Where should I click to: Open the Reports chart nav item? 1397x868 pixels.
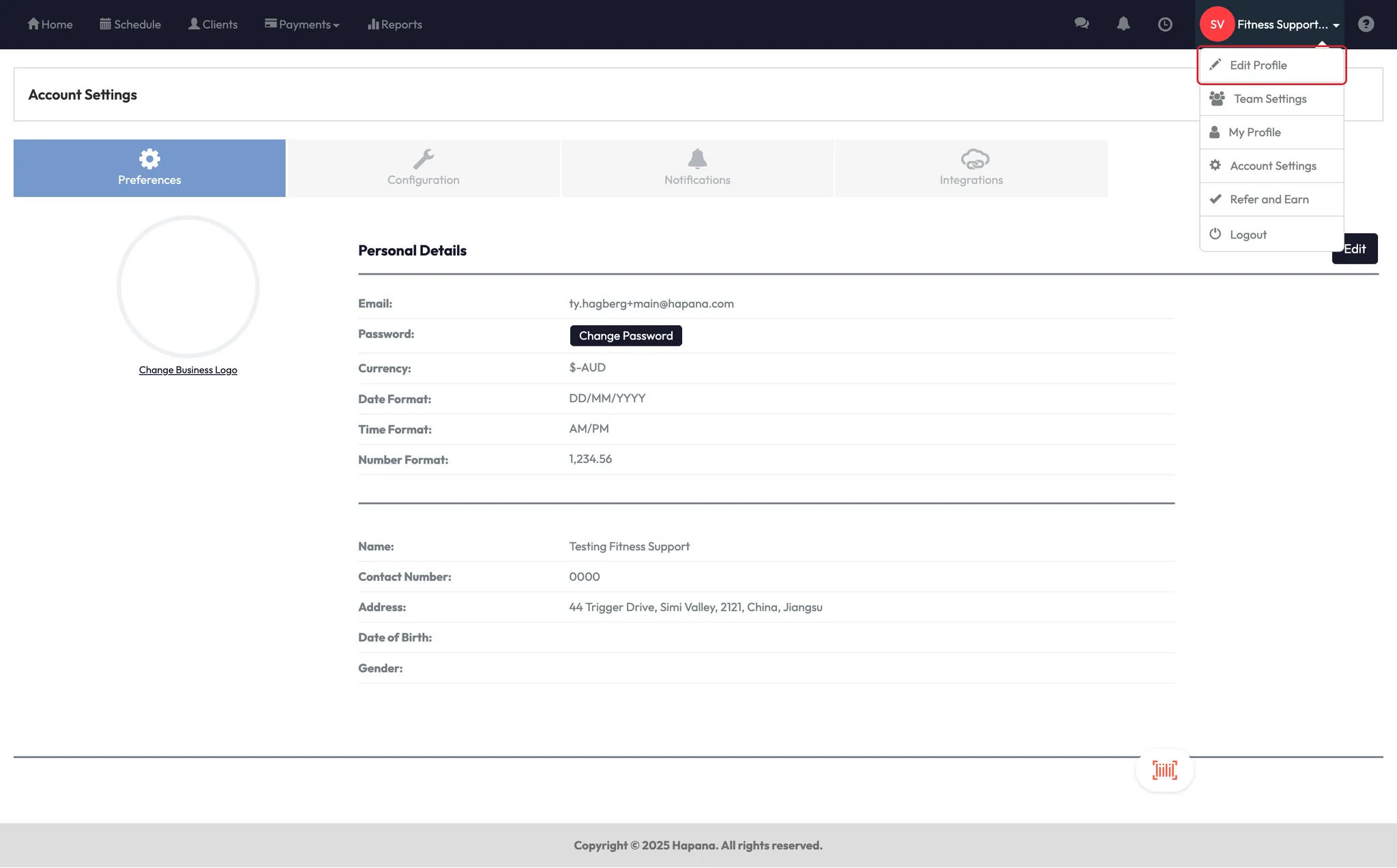pos(395,25)
